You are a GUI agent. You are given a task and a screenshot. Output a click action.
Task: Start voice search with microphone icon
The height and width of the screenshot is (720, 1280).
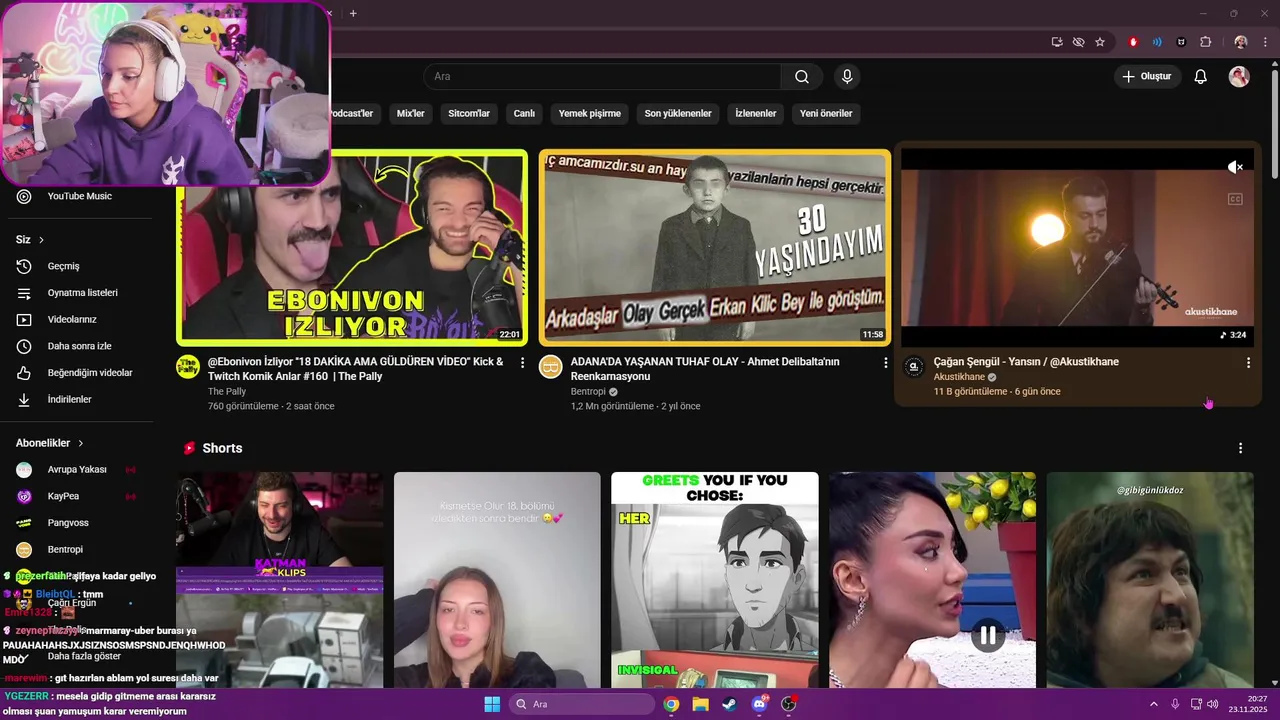847,77
